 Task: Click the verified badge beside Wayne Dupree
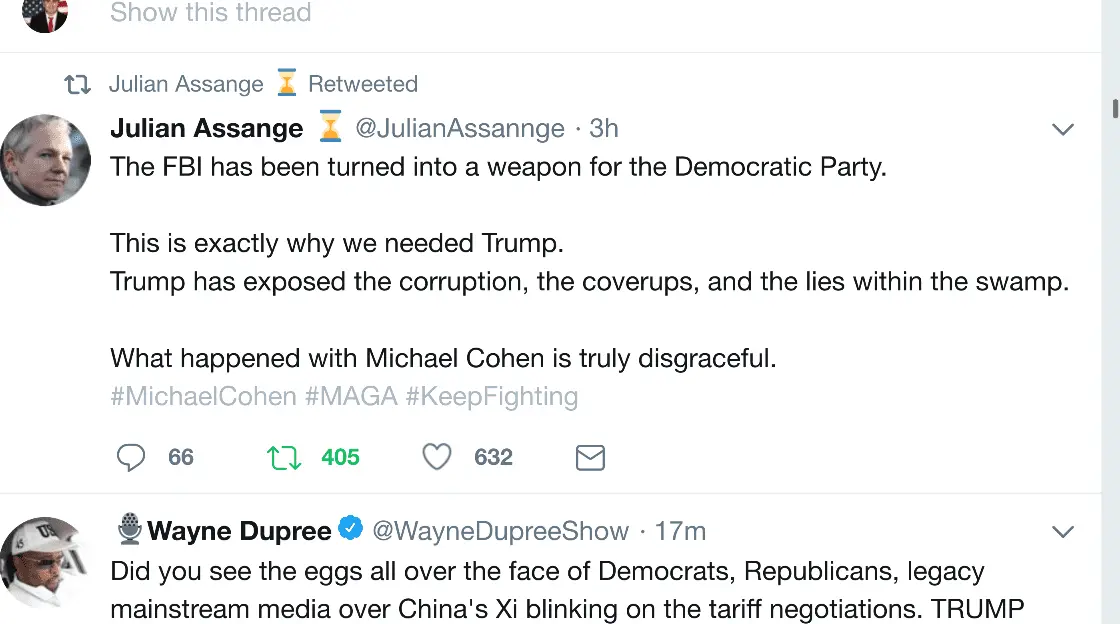[350, 529]
